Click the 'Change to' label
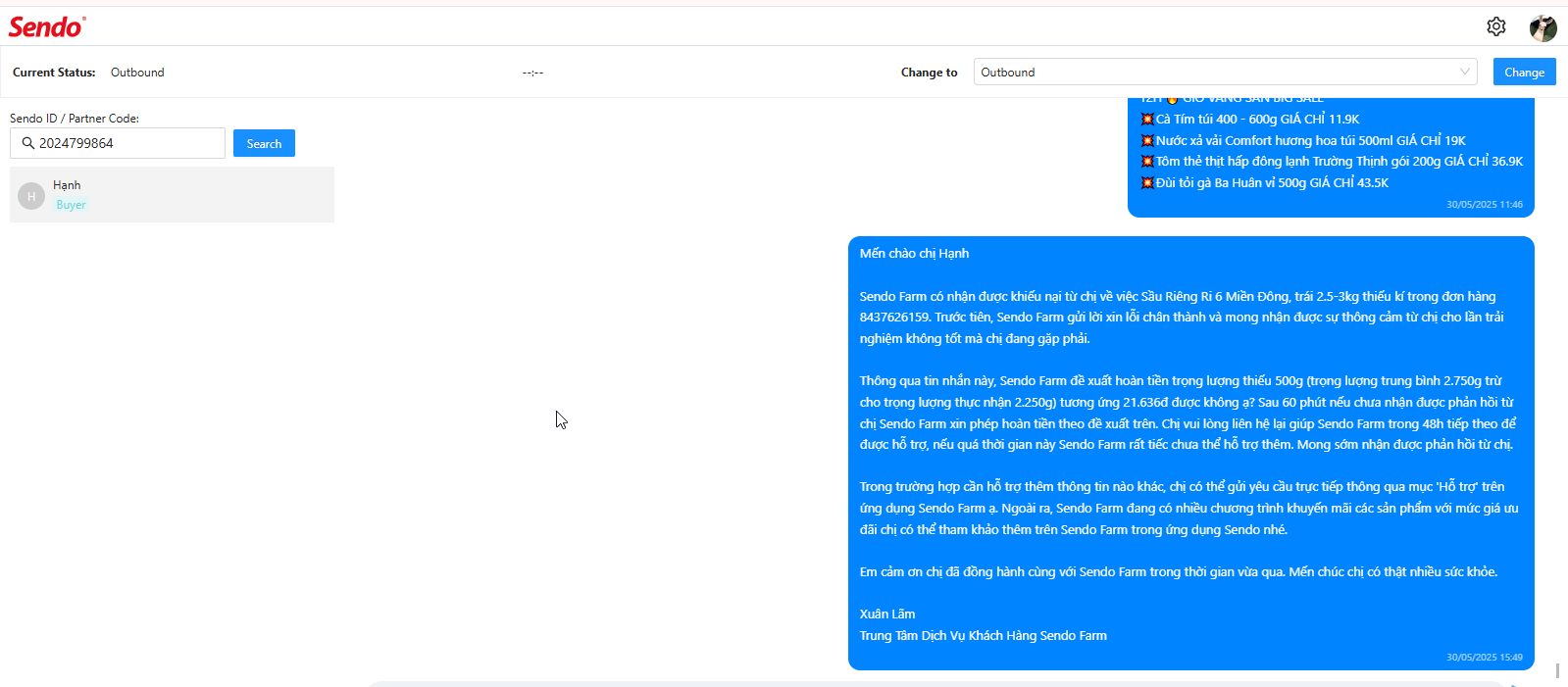1568x687 pixels. point(929,73)
